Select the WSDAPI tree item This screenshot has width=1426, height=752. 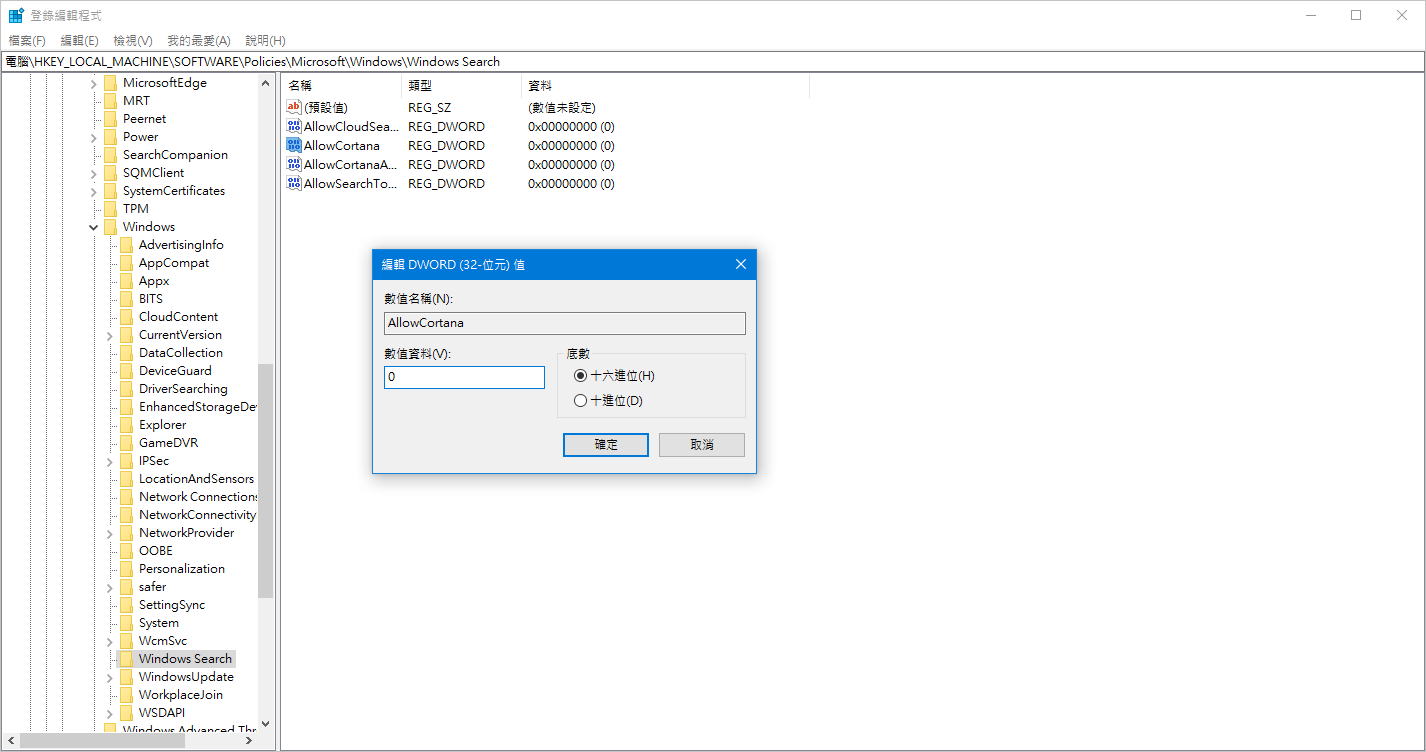[x=162, y=713]
